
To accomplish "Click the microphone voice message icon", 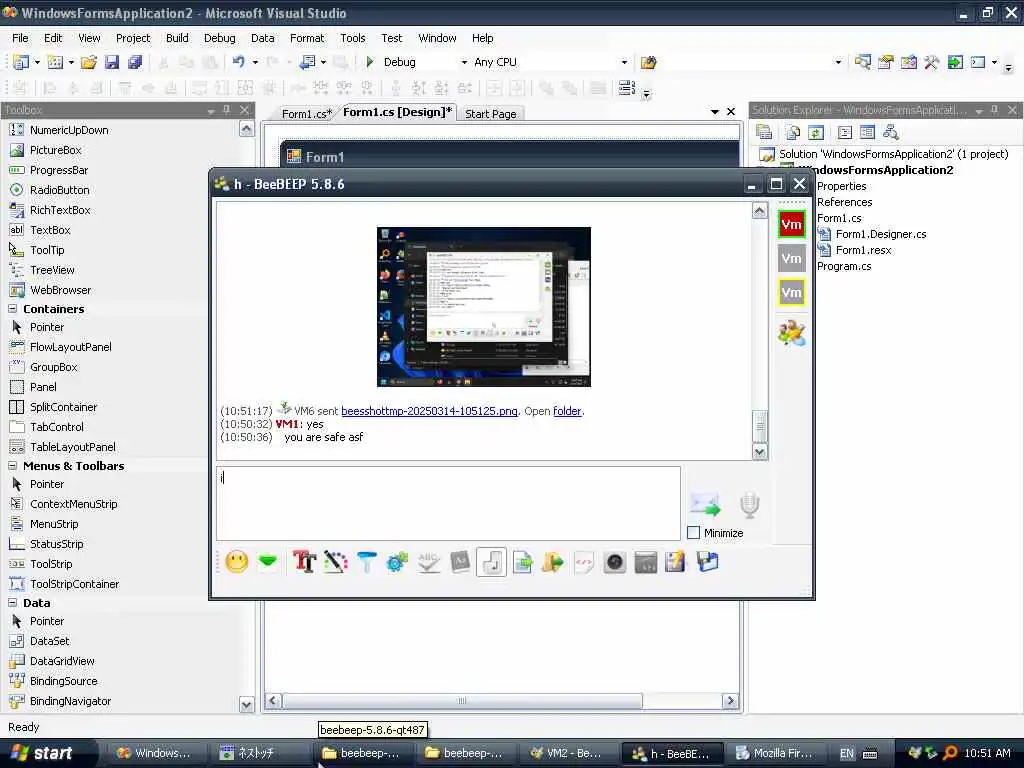I will (x=750, y=505).
